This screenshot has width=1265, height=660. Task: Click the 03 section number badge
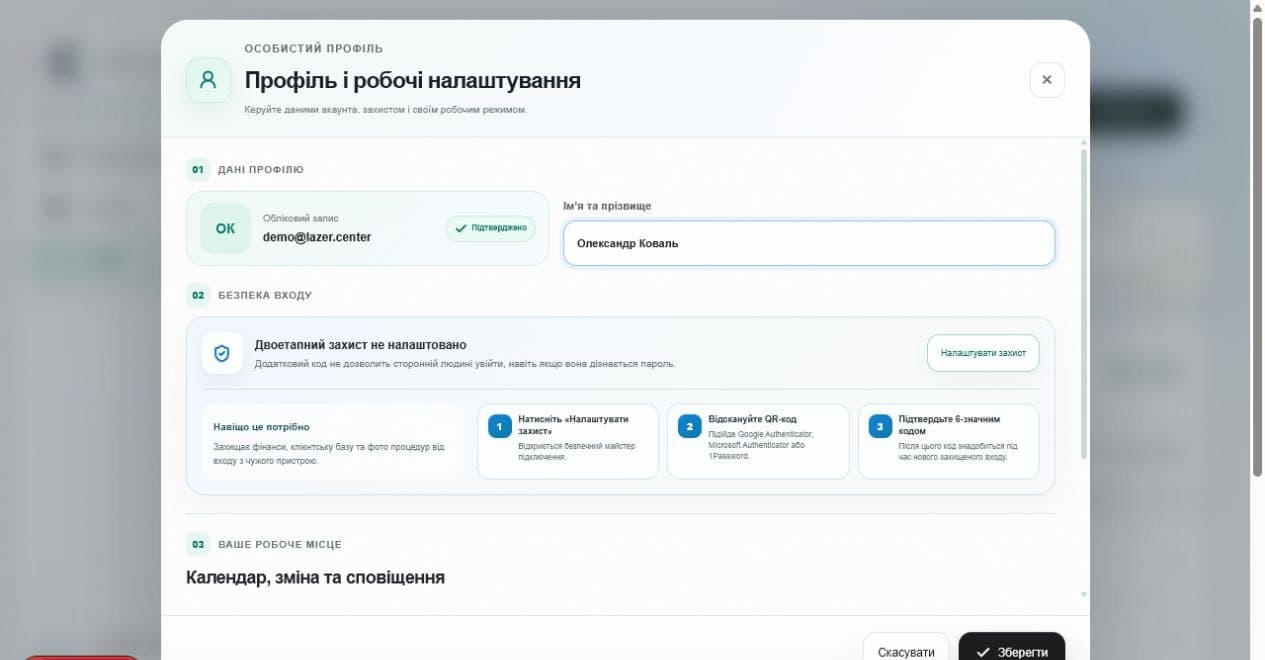click(x=198, y=544)
